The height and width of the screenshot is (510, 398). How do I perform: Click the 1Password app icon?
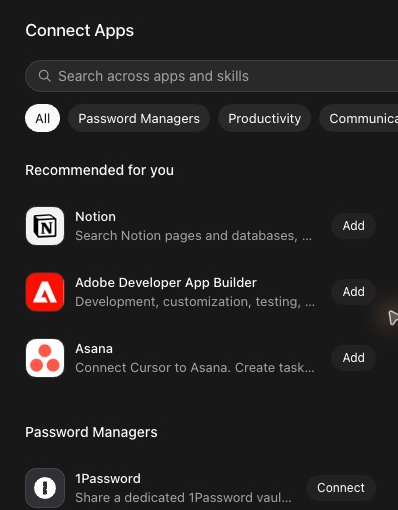45,488
